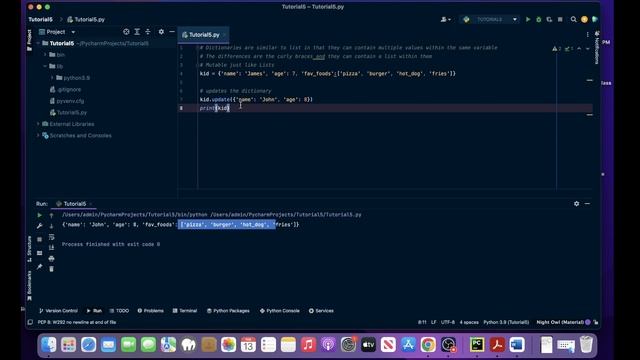Click the teal icon at the toolbar's far right
Image resolution: width=640 pixels, height=360 pixels.
pyautogui.click(x=595, y=19)
